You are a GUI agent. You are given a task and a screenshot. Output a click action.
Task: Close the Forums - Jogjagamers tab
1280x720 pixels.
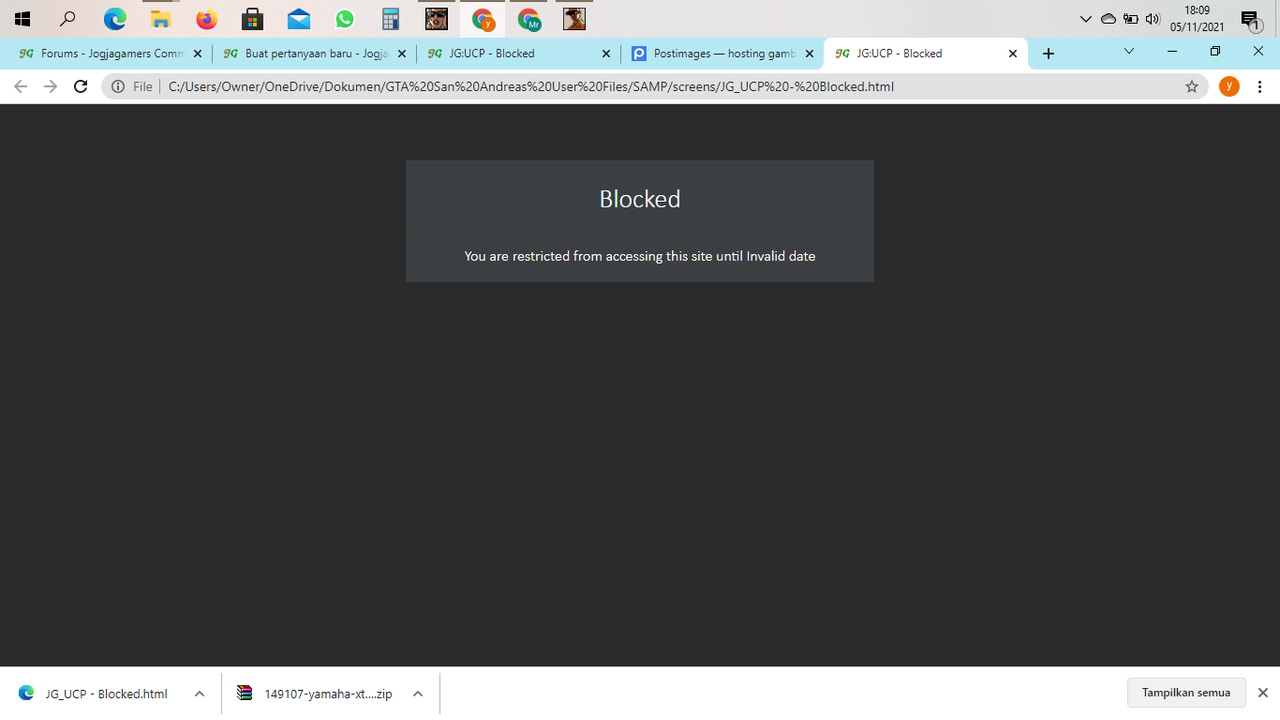point(198,54)
